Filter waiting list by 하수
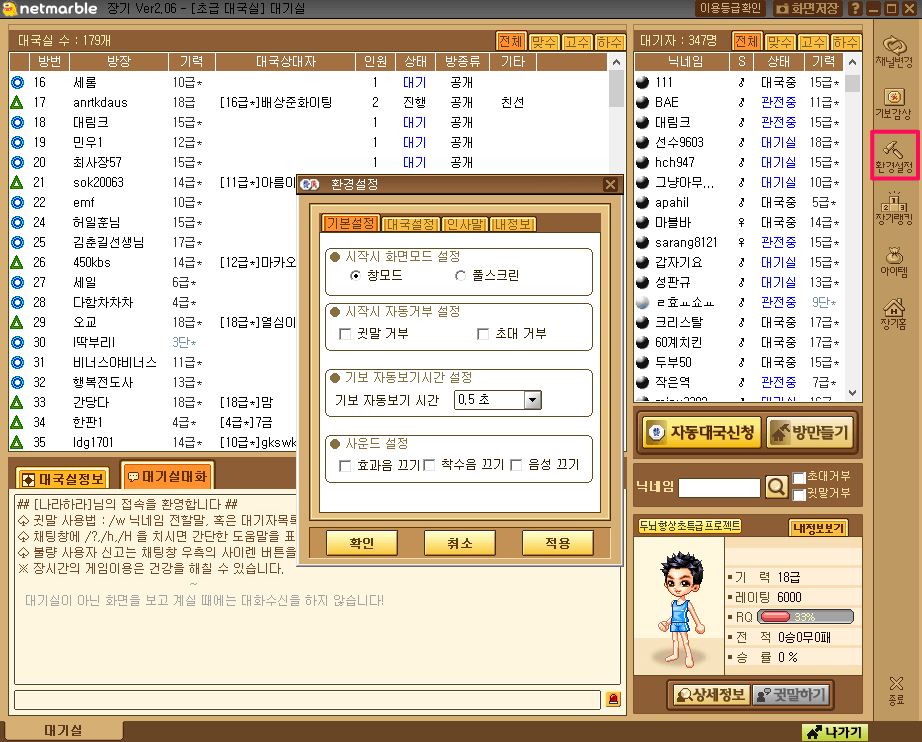This screenshot has height=742, width=922. (x=845, y=42)
